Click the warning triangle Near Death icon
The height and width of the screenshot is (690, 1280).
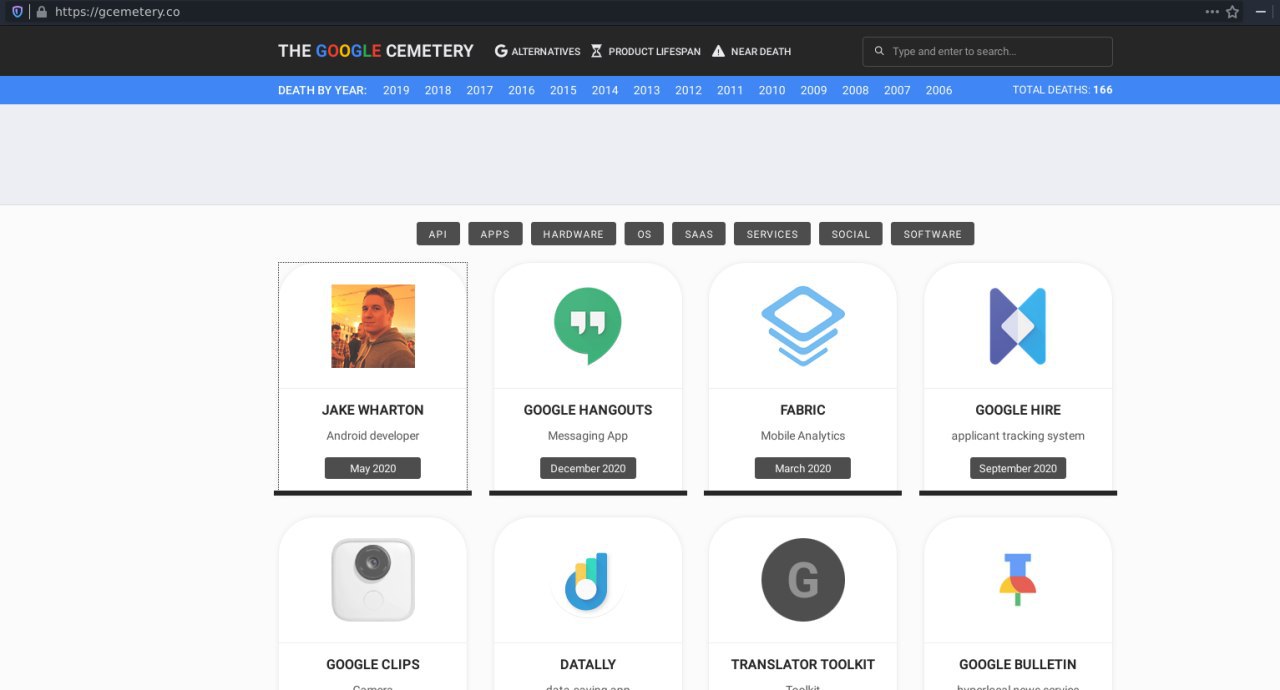(x=718, y=51)
